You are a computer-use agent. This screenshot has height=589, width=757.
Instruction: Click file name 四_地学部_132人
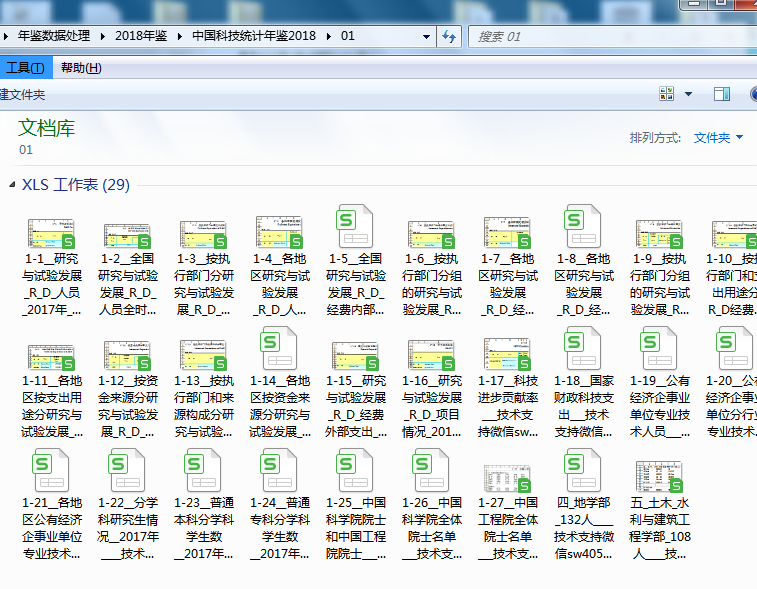click(x=584, y=529)
